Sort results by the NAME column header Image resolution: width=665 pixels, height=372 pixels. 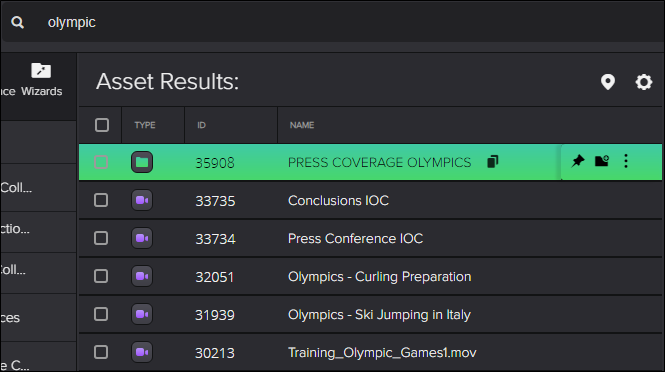[x=302, y=125]
